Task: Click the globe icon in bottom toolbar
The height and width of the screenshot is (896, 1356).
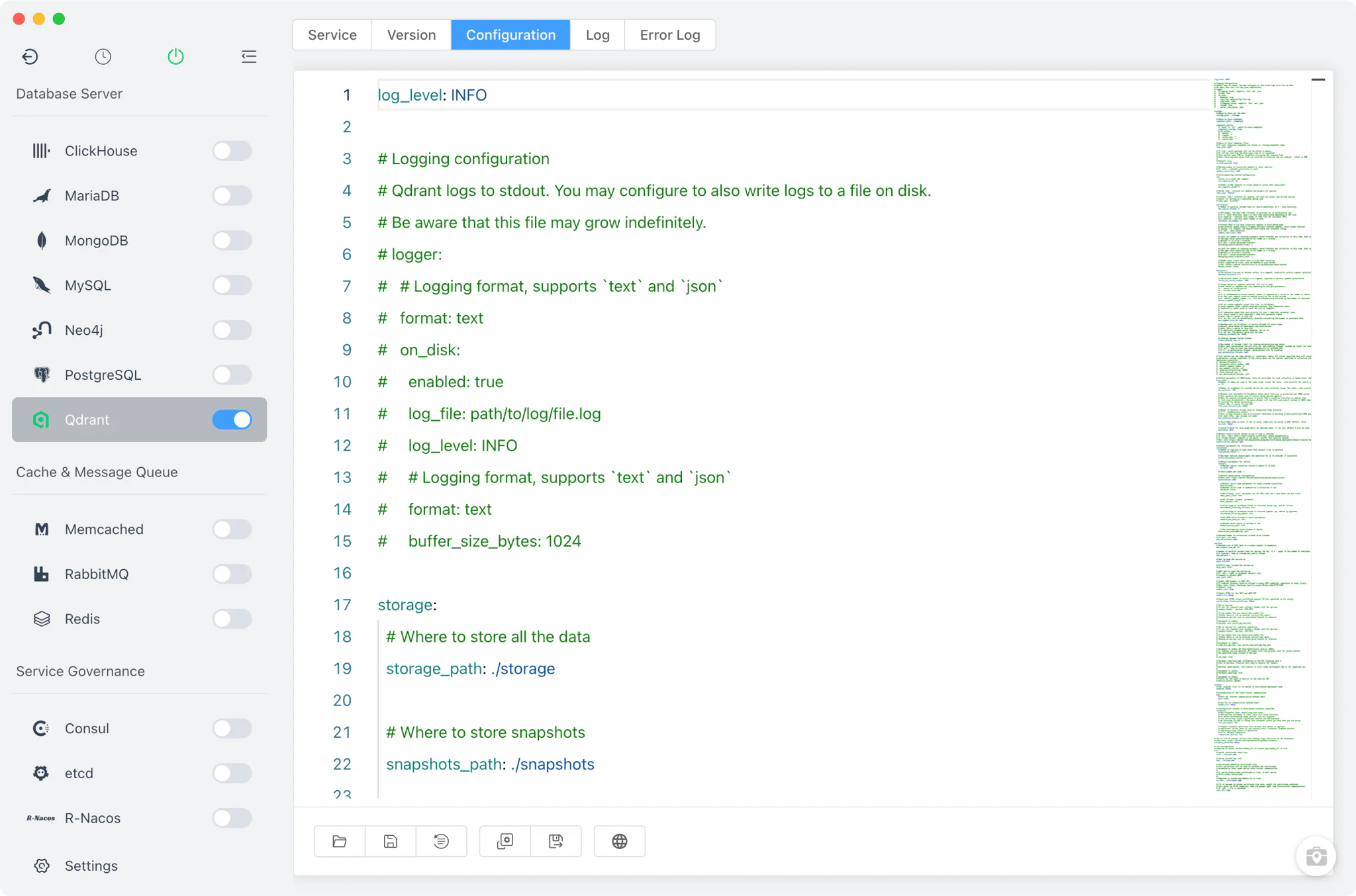Action: (620, 842)
